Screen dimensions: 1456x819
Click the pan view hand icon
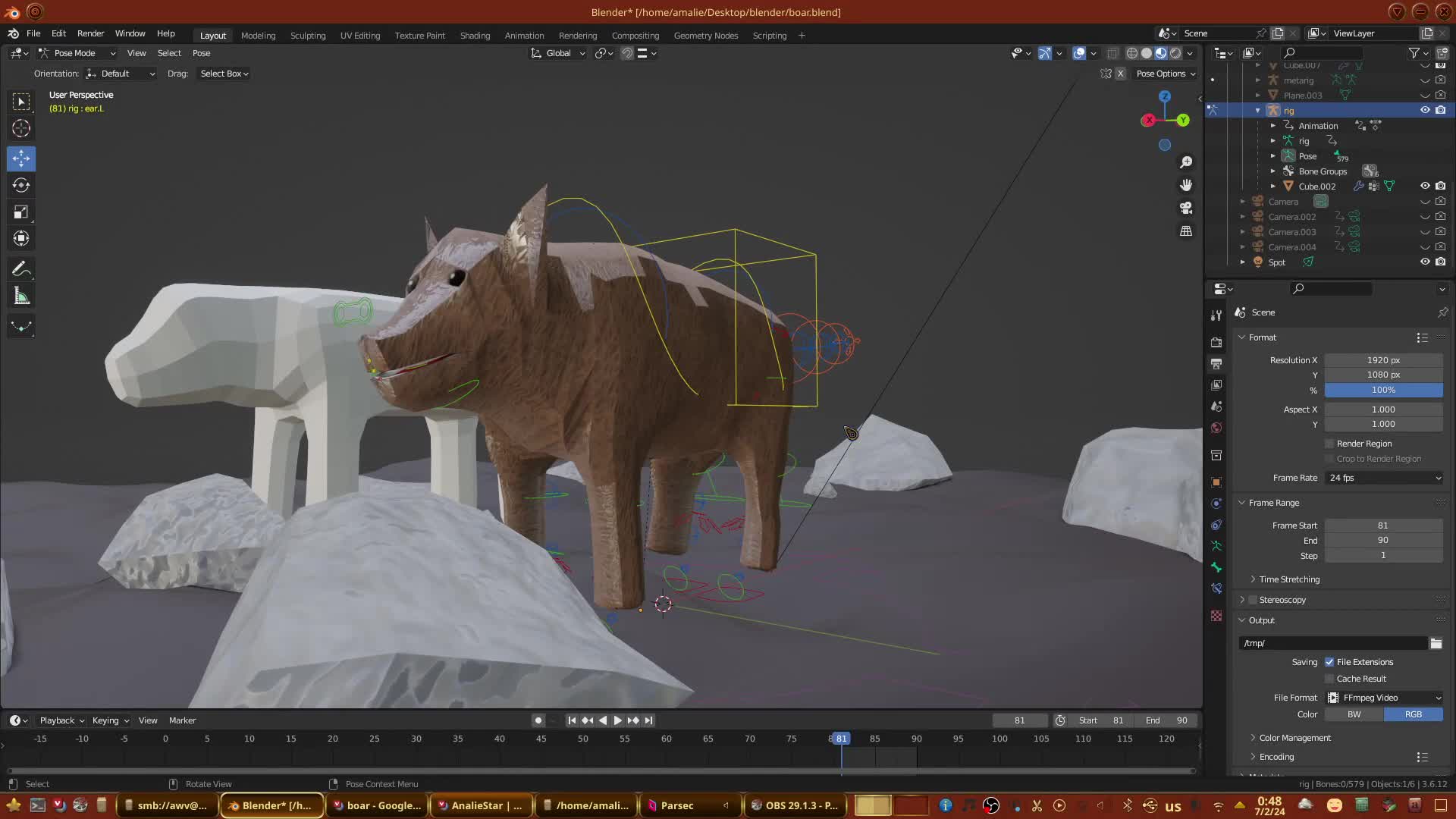click(1186, 185)
